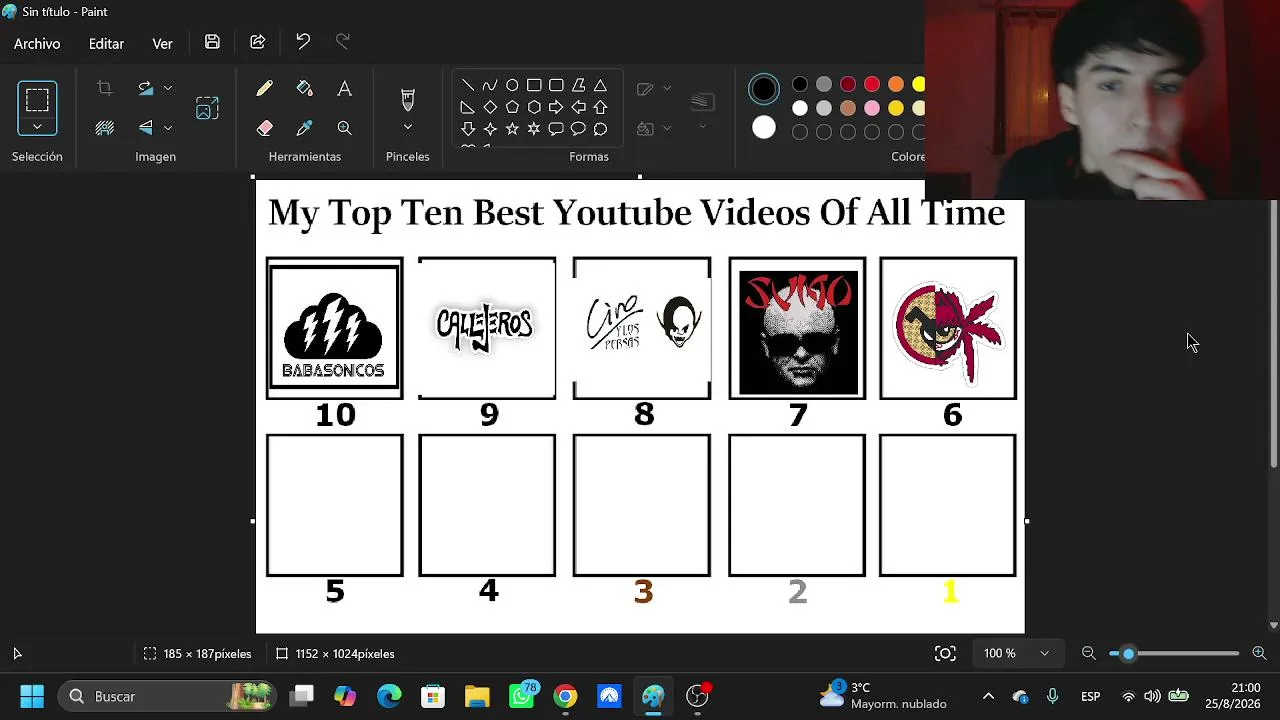
Task: Pick the black color swatch
Action: (800, 84)
